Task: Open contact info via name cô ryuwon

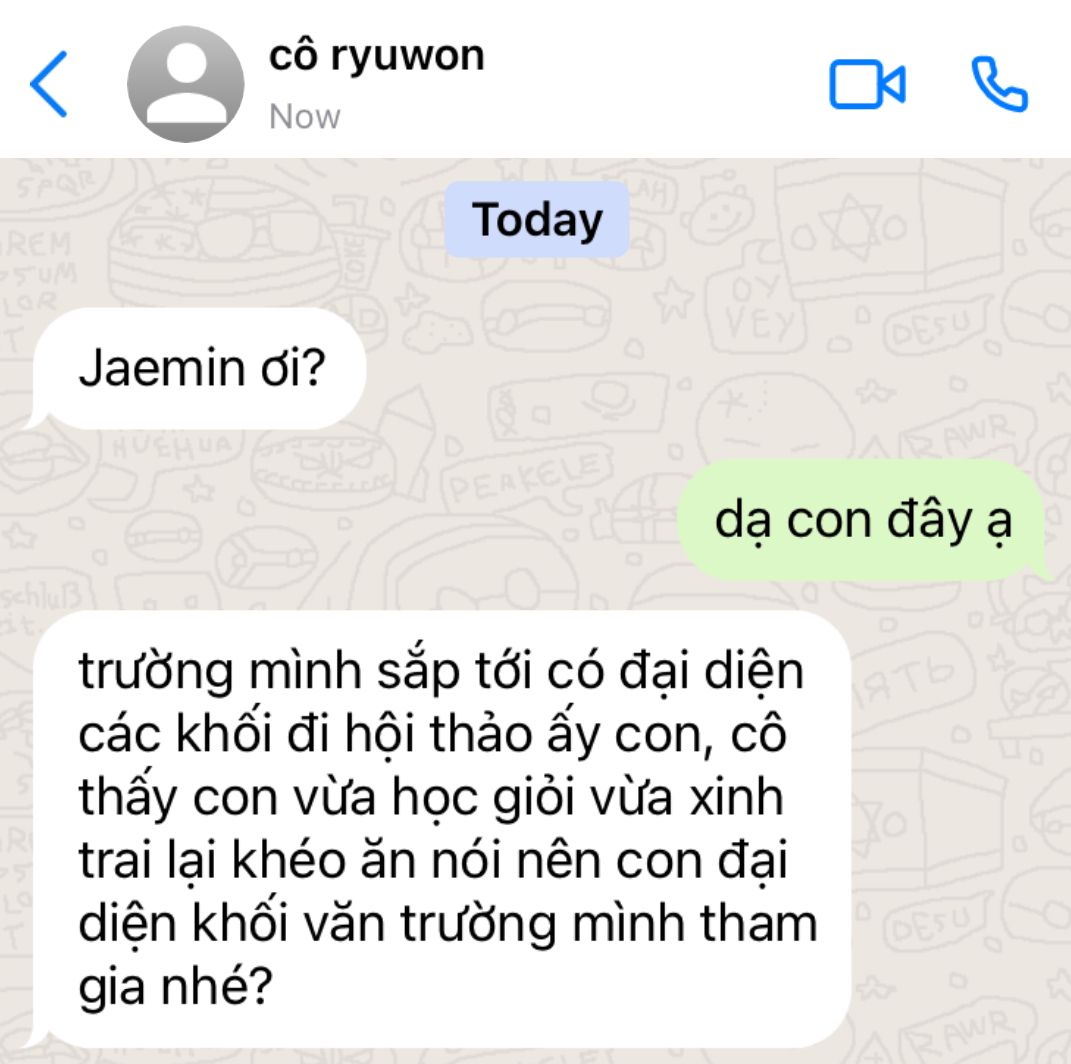Action: click(376, 57)
